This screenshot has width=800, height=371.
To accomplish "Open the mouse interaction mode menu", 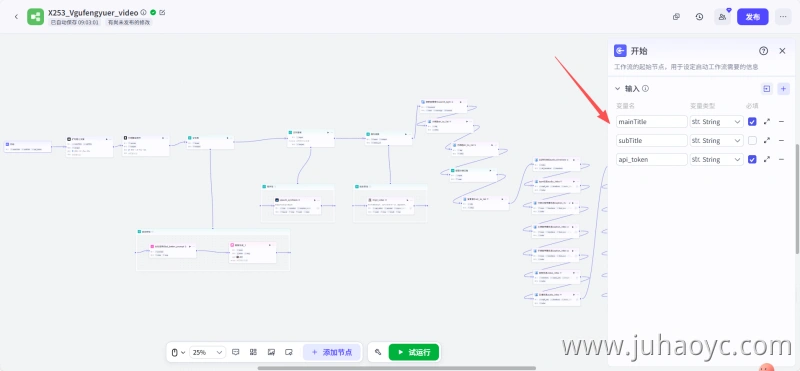I will click(x=178, y=352).
